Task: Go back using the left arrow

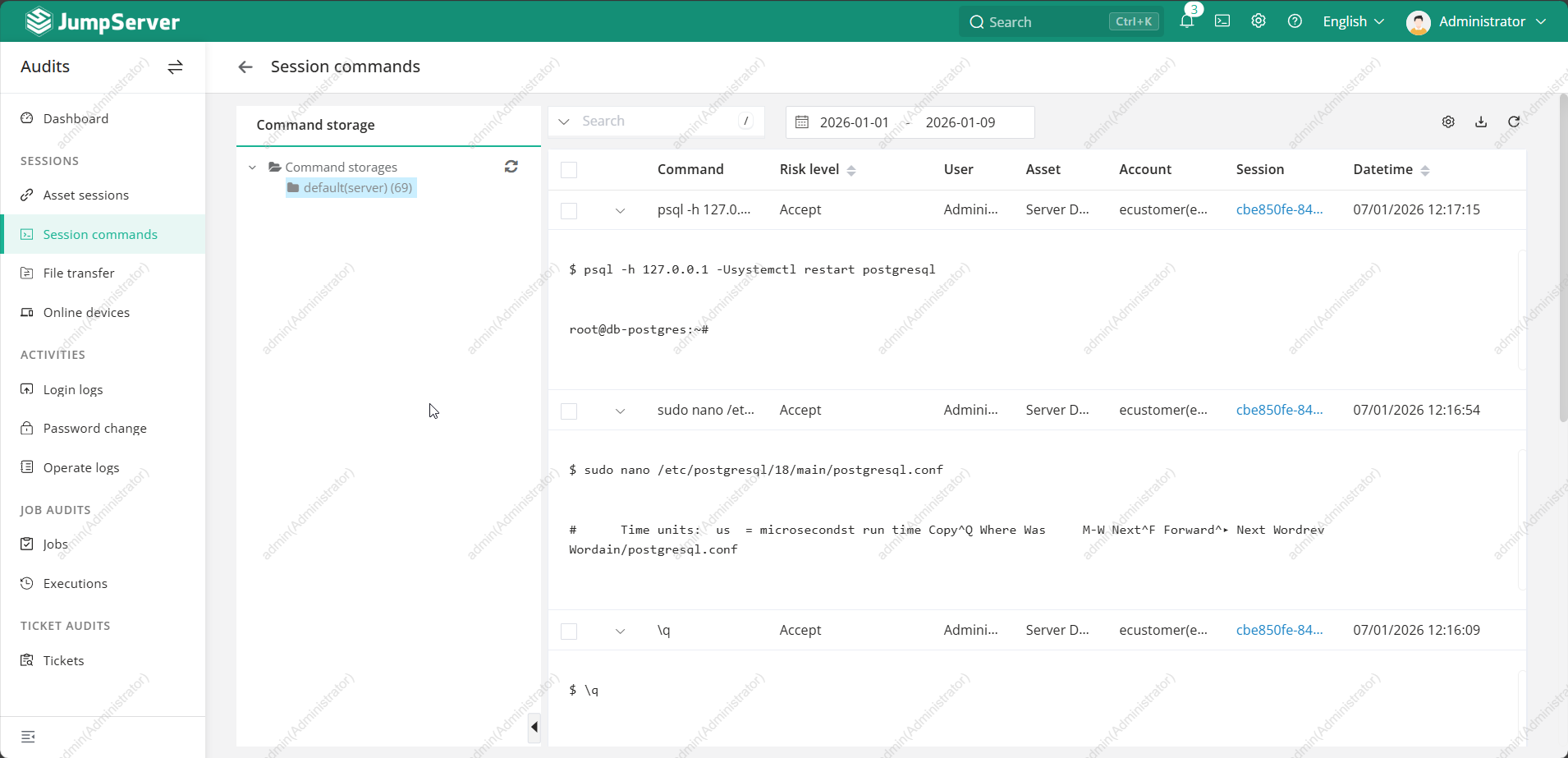Action: [x=245, y=67]
